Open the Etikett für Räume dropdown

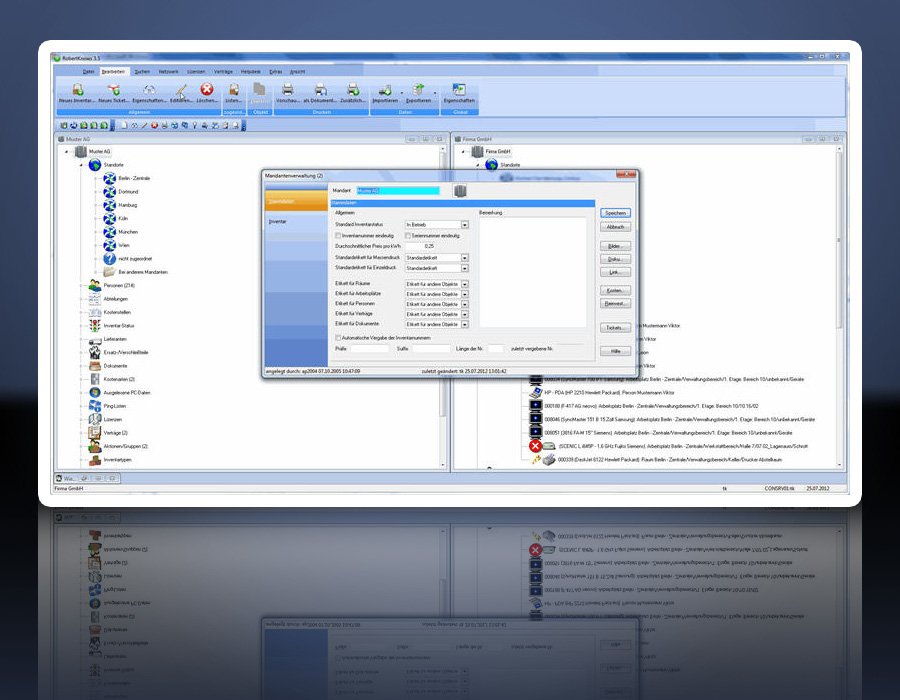[464, 284]
